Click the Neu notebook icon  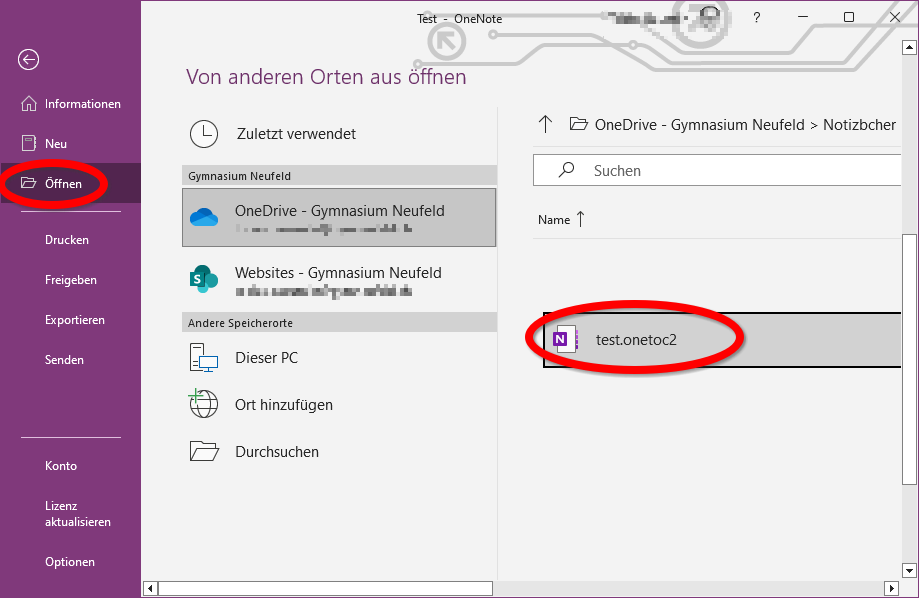(x=29, y=144)
